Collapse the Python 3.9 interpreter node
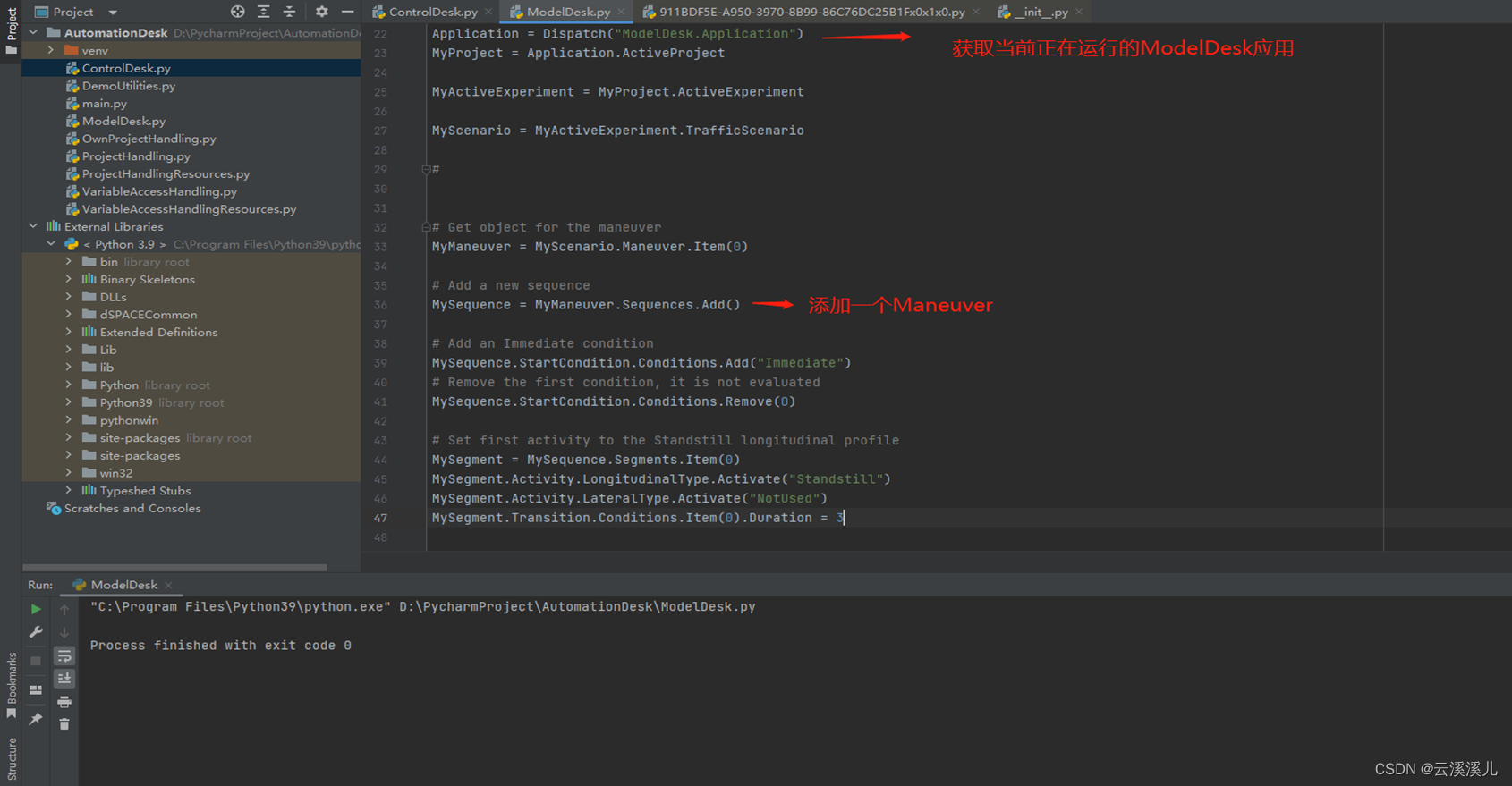The height and width of the screenshot is (786, 1512). [51, 244]
